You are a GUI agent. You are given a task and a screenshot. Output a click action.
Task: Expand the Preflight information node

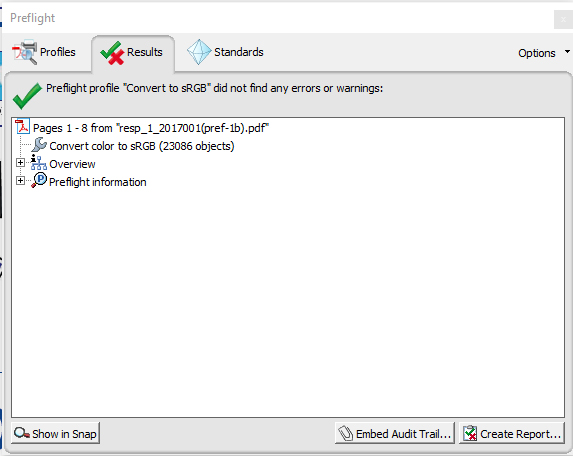tap(20, 180)
